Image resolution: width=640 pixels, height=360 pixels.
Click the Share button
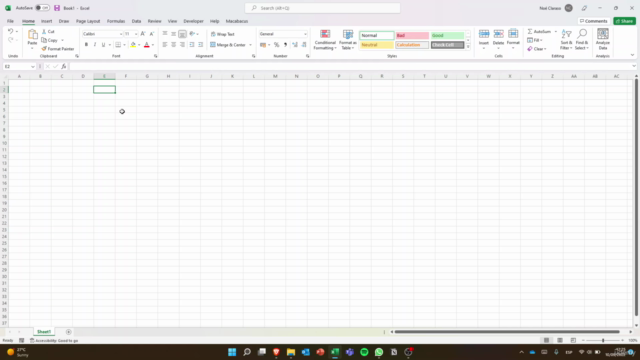pos(624,21)
